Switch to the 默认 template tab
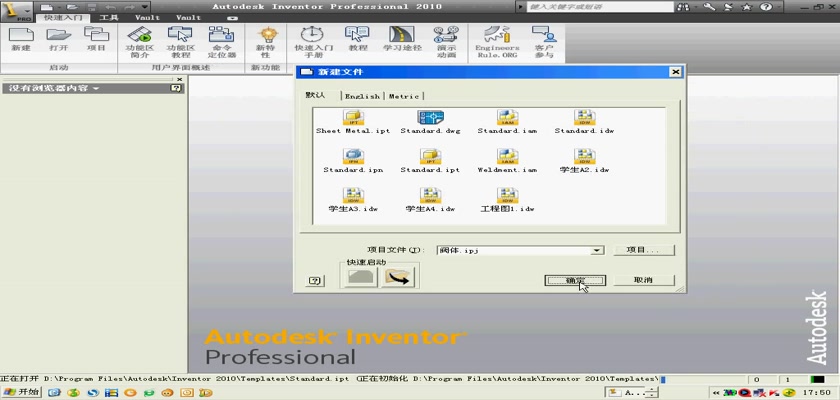The image size is (840, 400). coord(316,95)
